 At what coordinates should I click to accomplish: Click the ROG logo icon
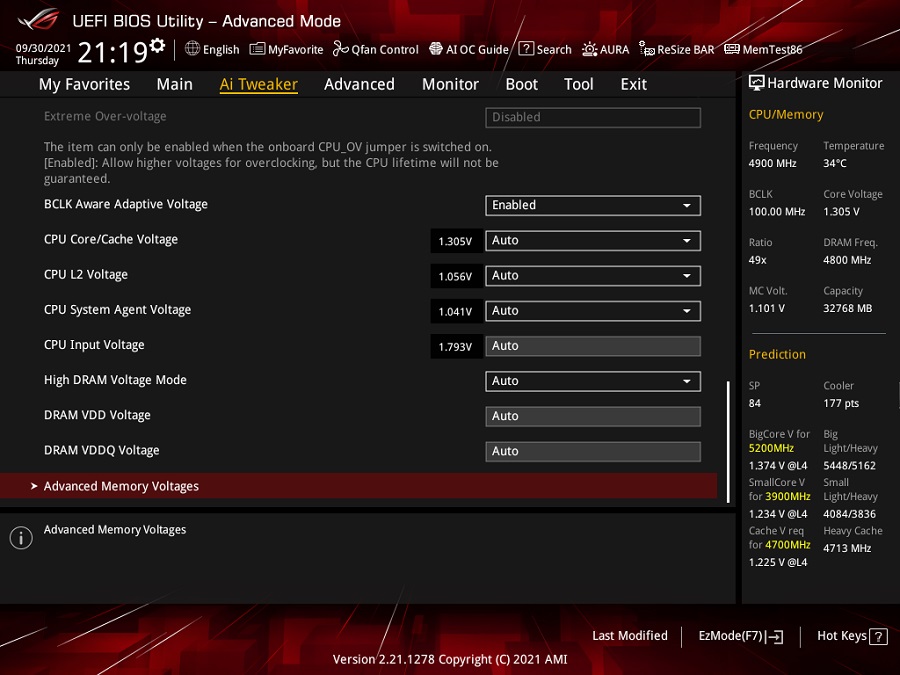(38, 20)
